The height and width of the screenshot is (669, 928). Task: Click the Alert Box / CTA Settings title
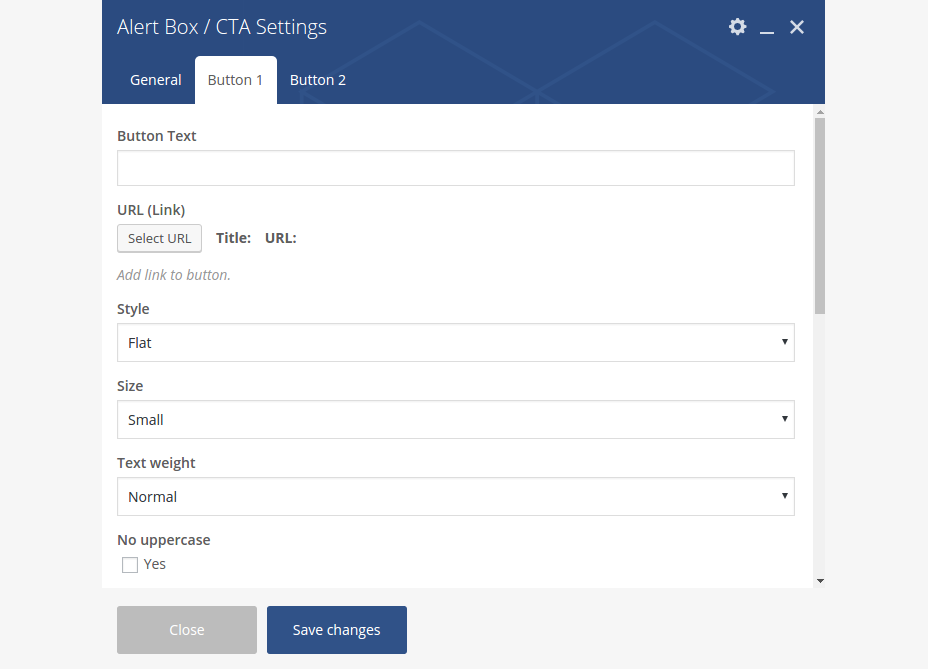[x=222, y=27]
